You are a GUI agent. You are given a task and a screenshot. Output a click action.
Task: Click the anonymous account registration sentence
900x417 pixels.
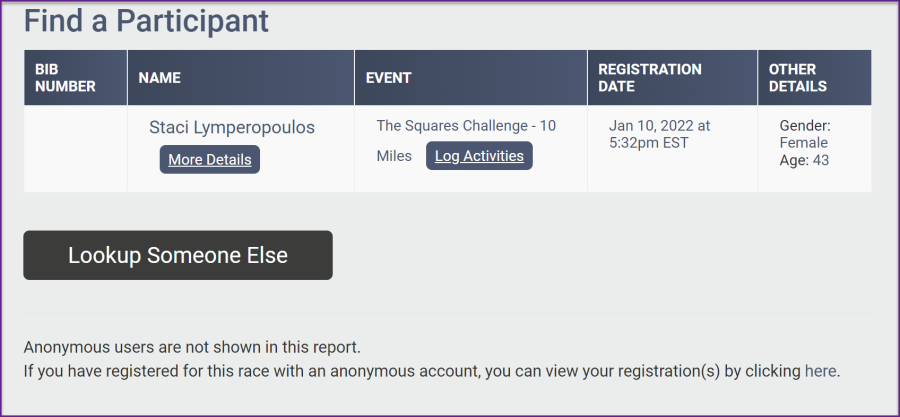click(412, 371)
